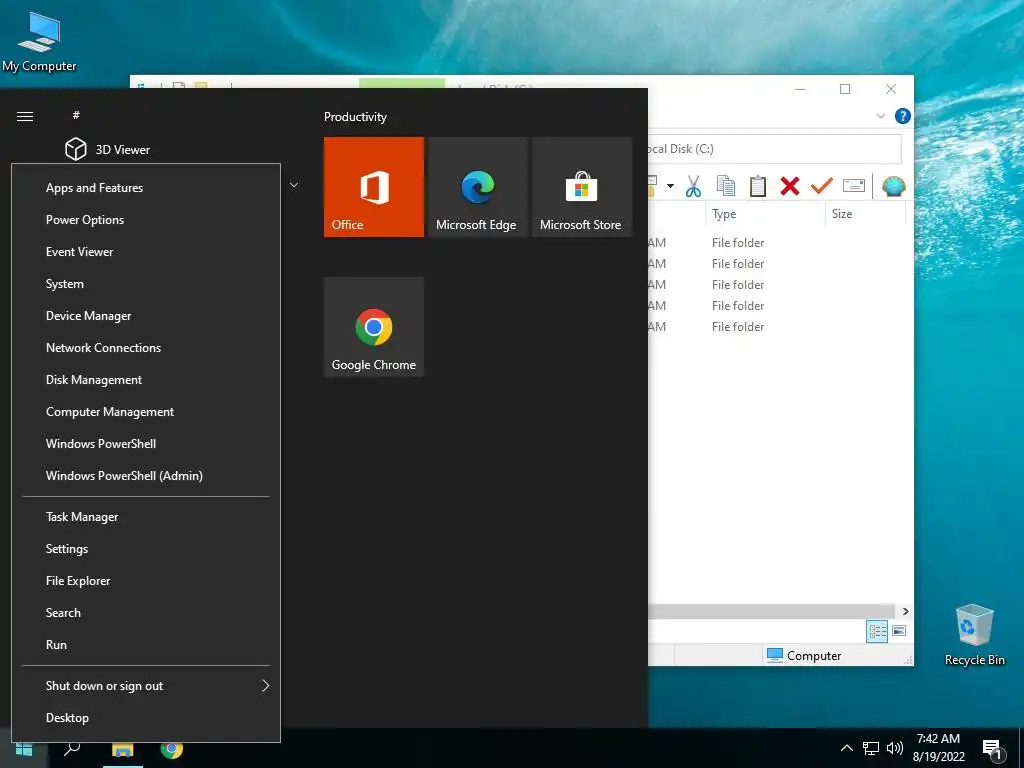Click the Productivity group heading

[355, 117]
